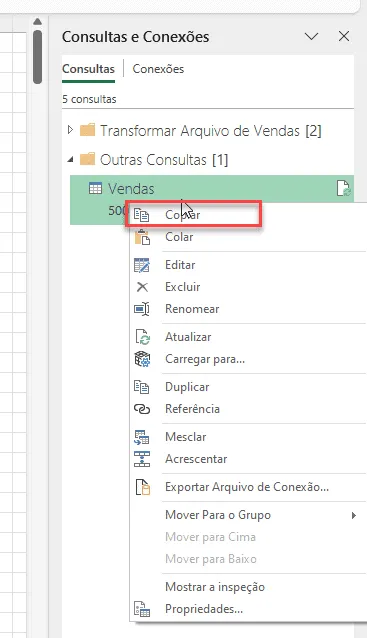This screenshot has width=367, height=638.
Task: Click the Atualizar refresh icon
Action: [142, 337]
